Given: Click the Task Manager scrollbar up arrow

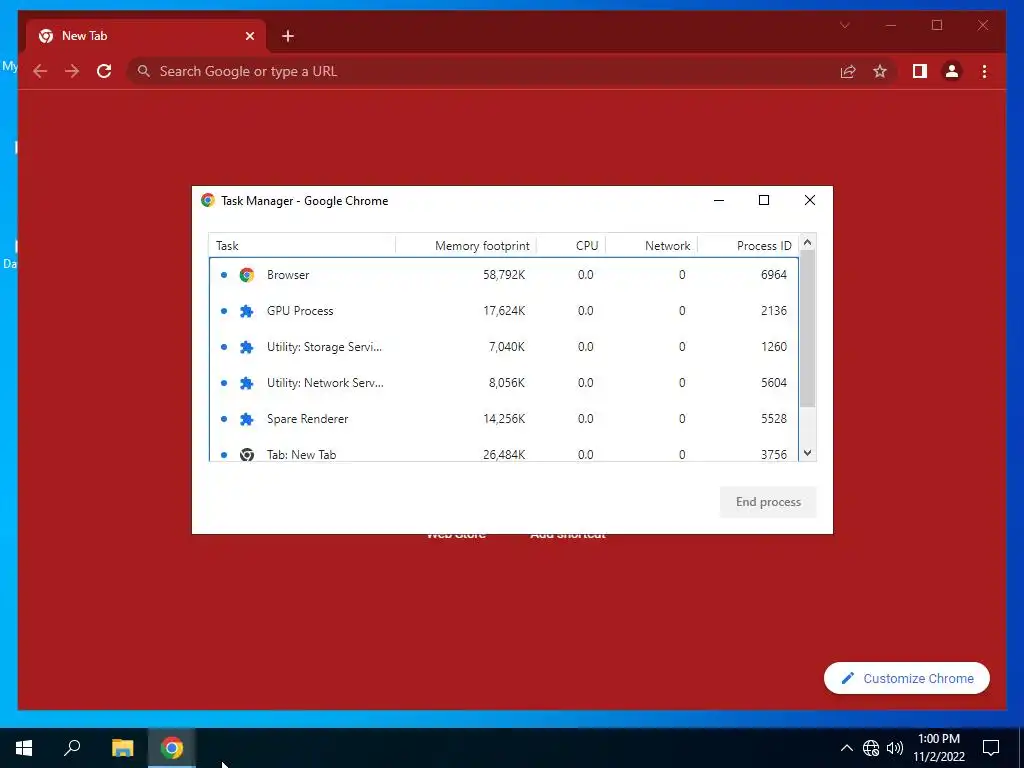Looking at the screenshot, I should click(x=808, y=243).
